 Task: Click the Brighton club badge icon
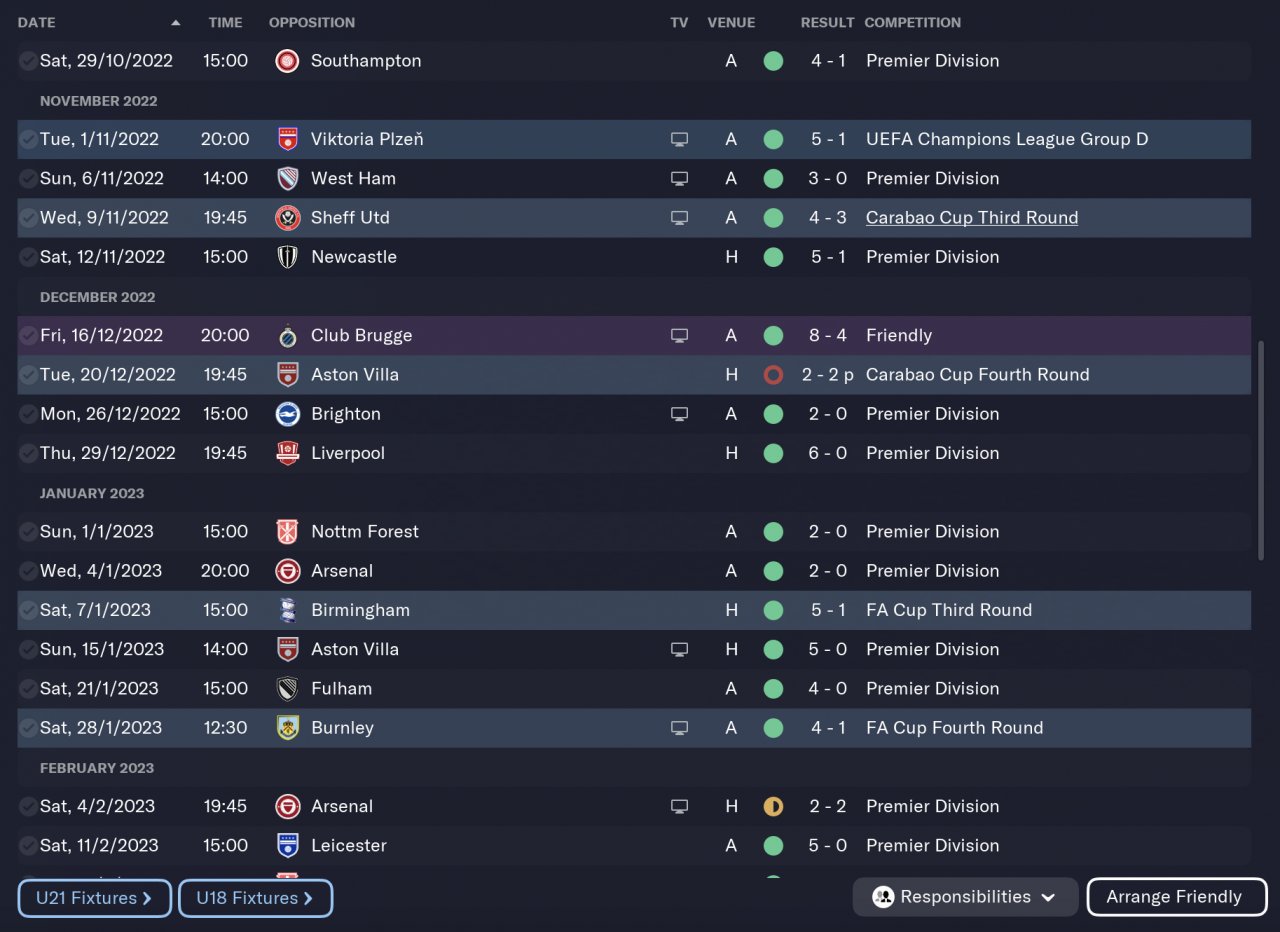(x=287, y=414)
